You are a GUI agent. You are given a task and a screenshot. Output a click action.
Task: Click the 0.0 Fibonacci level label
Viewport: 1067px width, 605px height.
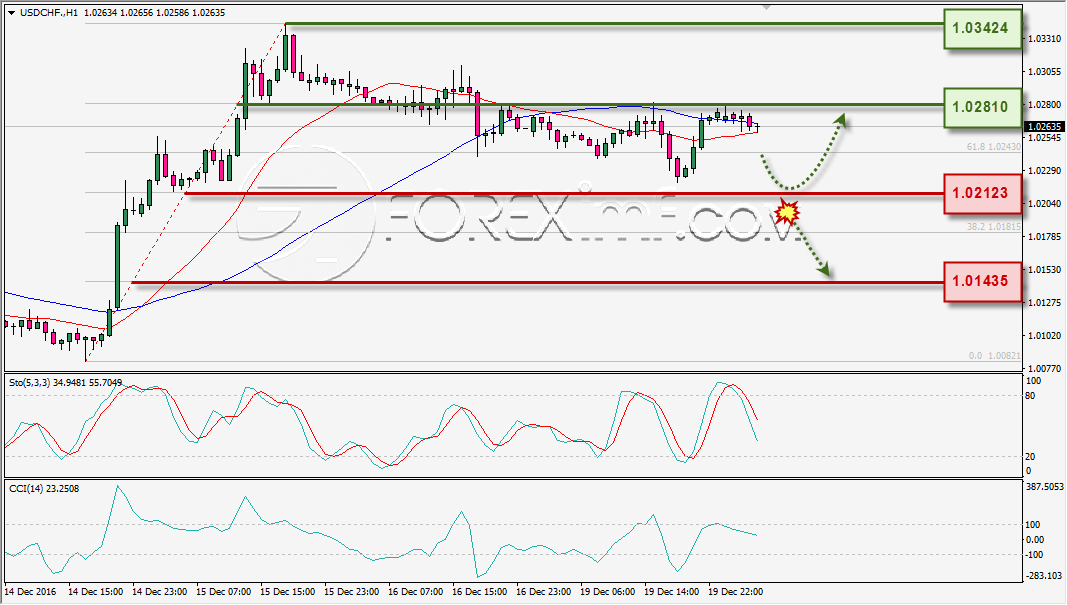[995, 356]
